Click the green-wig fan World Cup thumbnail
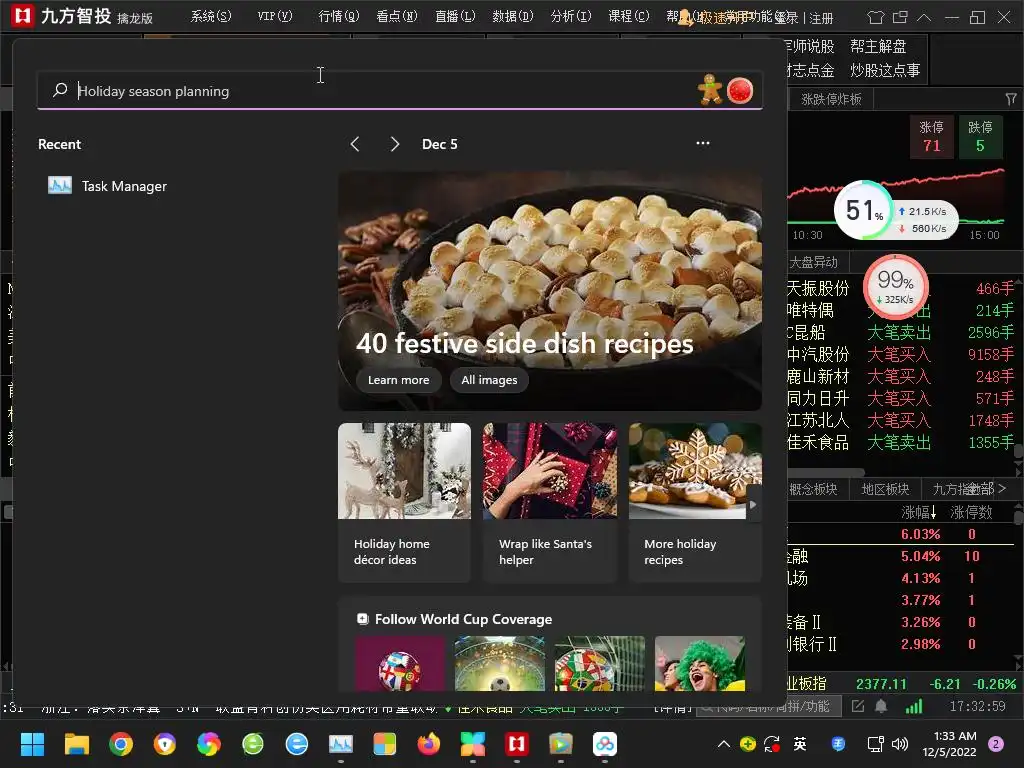1024x768 pixels. (699, 664)
